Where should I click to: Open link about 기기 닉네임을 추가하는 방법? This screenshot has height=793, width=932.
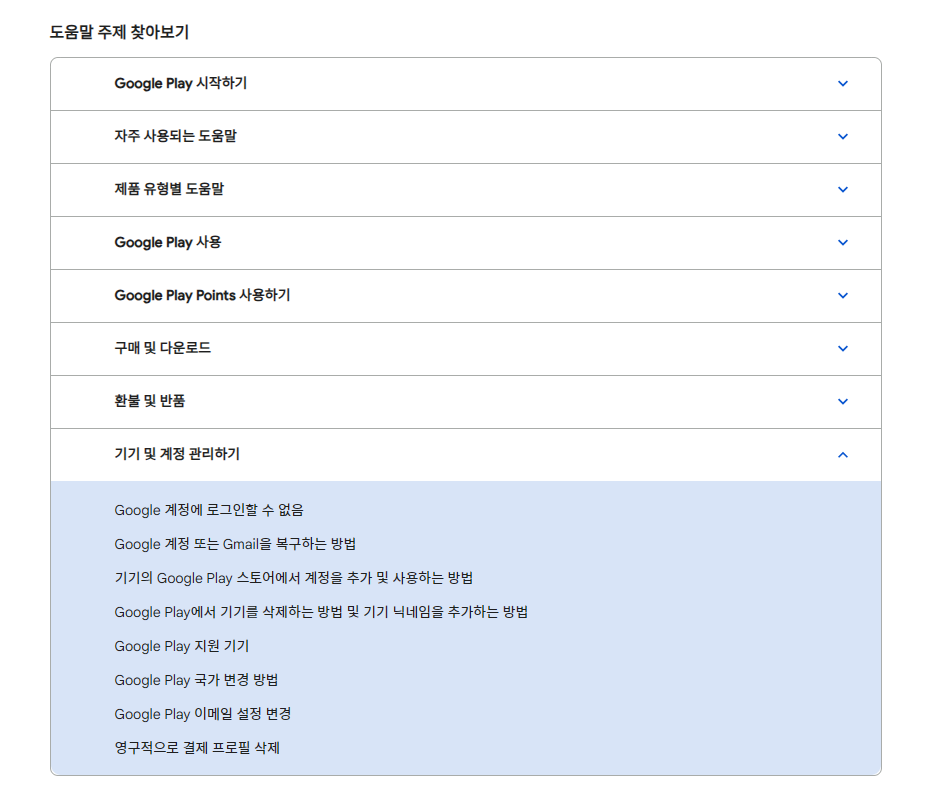click(x=321, y=612)
